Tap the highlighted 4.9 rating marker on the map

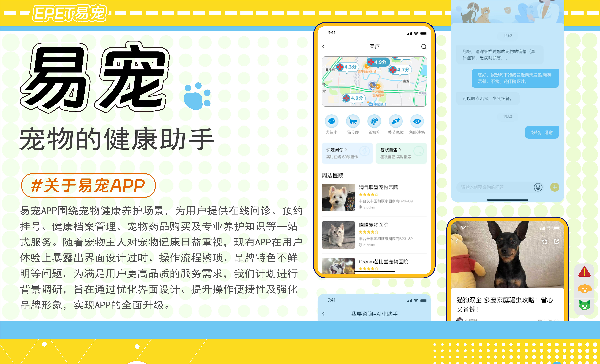click(378, 62)
